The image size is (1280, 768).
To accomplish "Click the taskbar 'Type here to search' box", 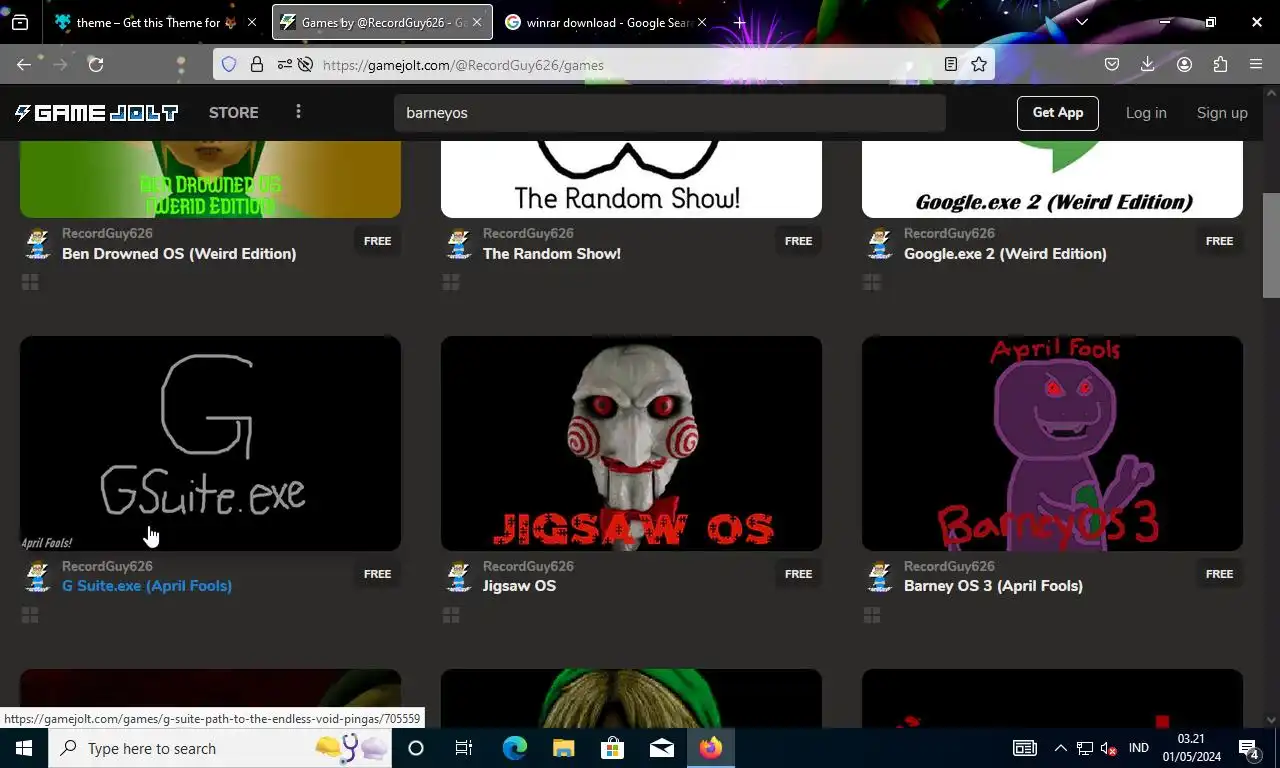I will tap(220, 748).
